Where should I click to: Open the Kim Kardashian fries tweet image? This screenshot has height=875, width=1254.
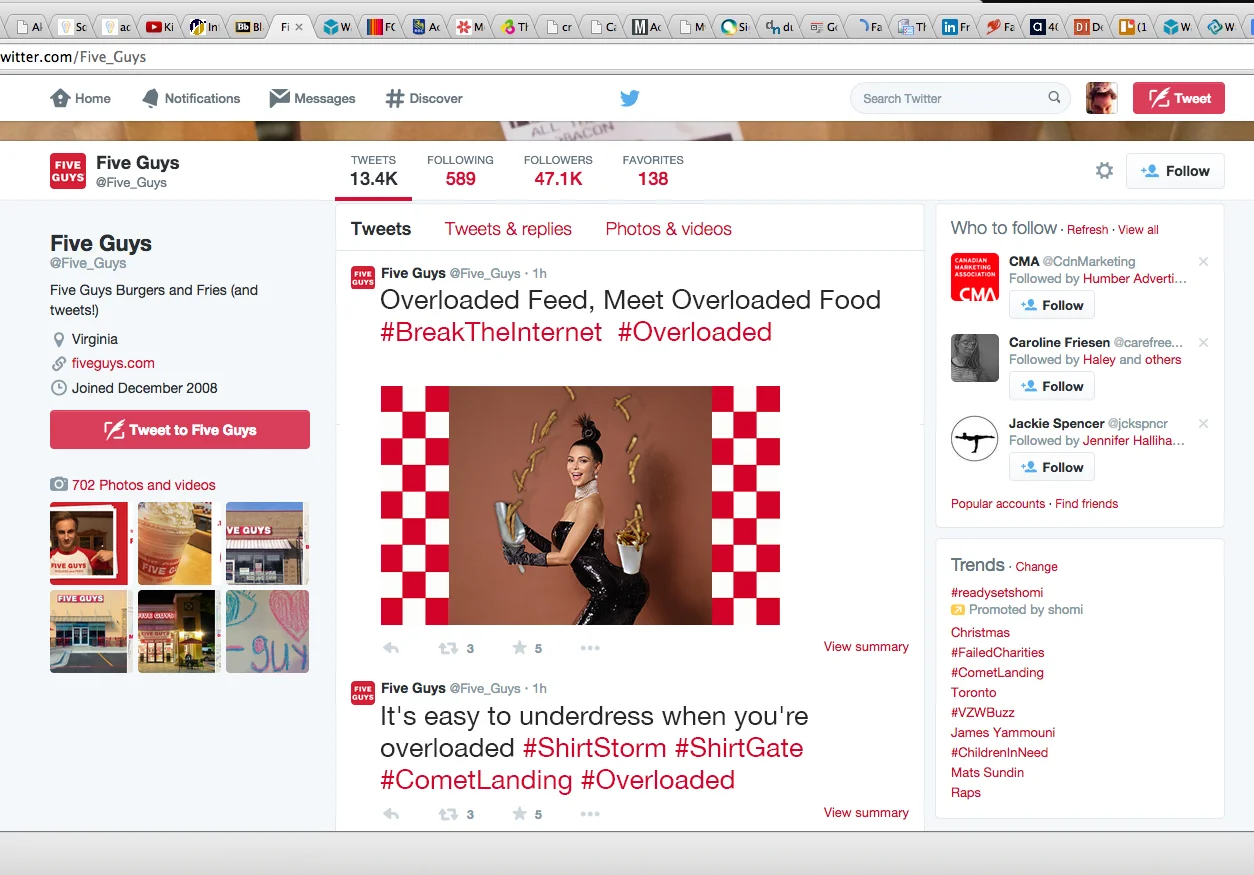point(580,505)
